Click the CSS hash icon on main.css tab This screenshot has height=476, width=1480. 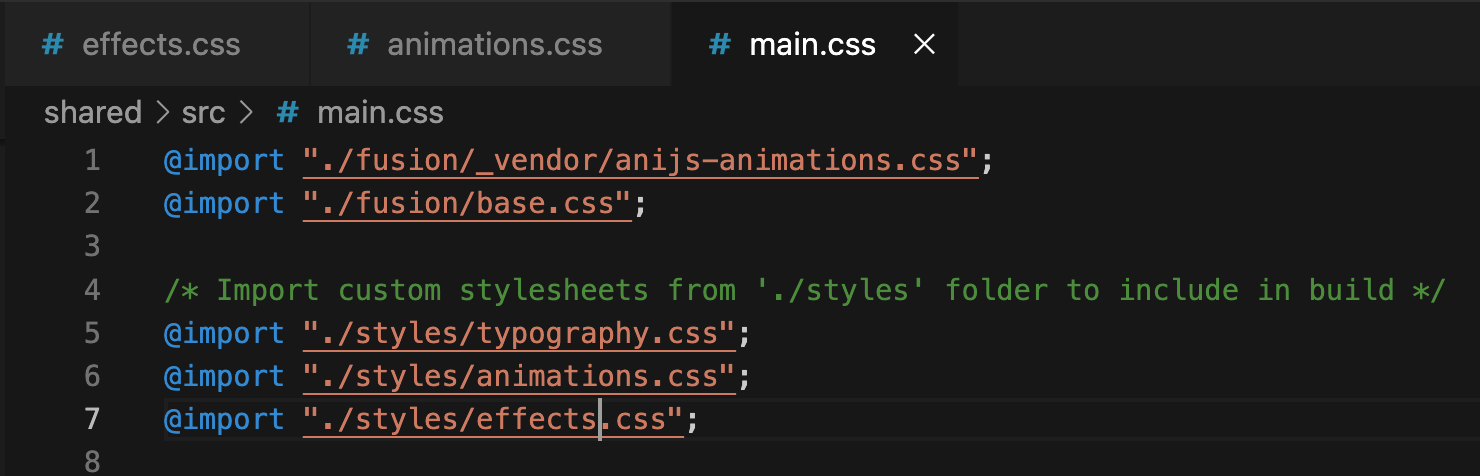tap(719, 45)
